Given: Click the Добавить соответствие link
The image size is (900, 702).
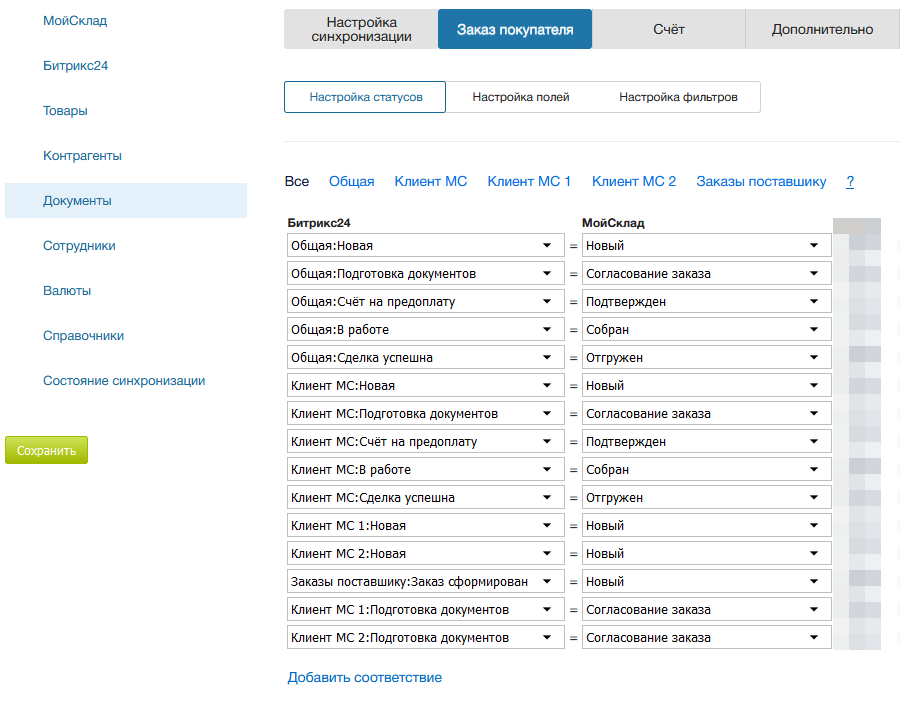Looking at the screenshot, I should tap(364, 677).
